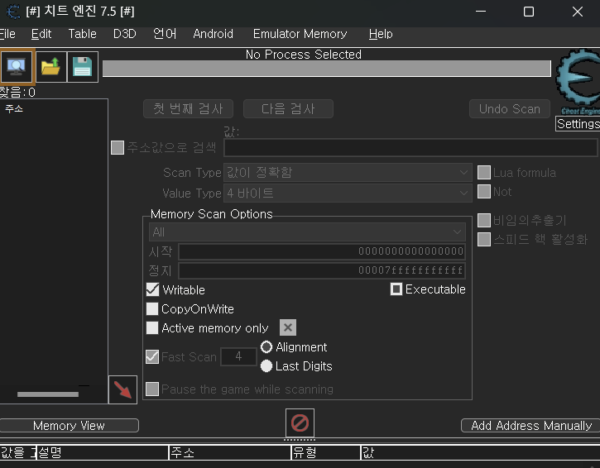Minimize the Cheat Engine window
Viewport: 600px width, 468px height.
[x=481, y=11]
